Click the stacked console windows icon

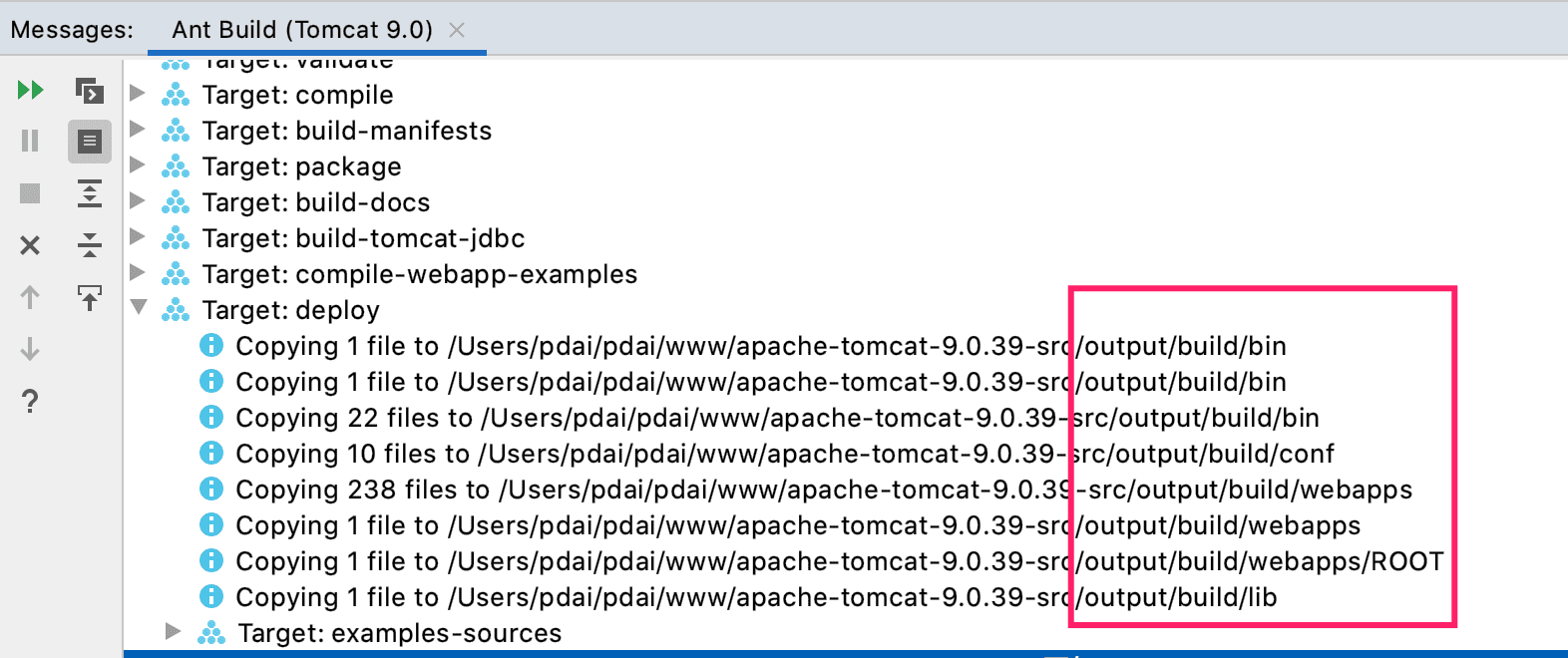(x=90, y=91)
